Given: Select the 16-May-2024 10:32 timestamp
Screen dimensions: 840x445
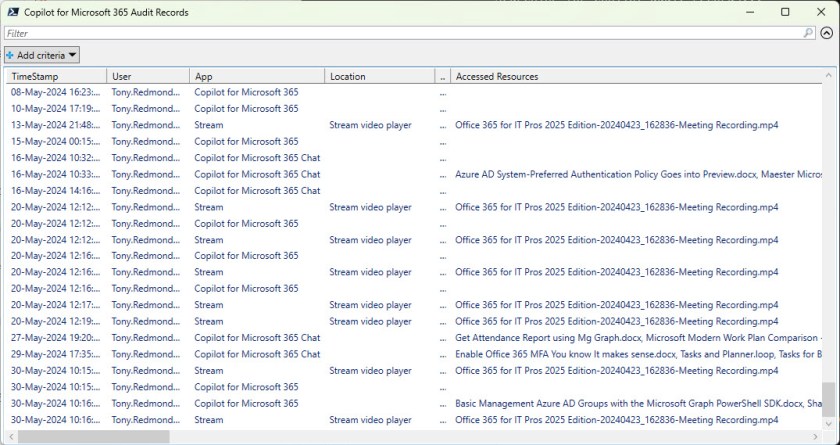Looking at the screenshot, I should coord(56,158).
